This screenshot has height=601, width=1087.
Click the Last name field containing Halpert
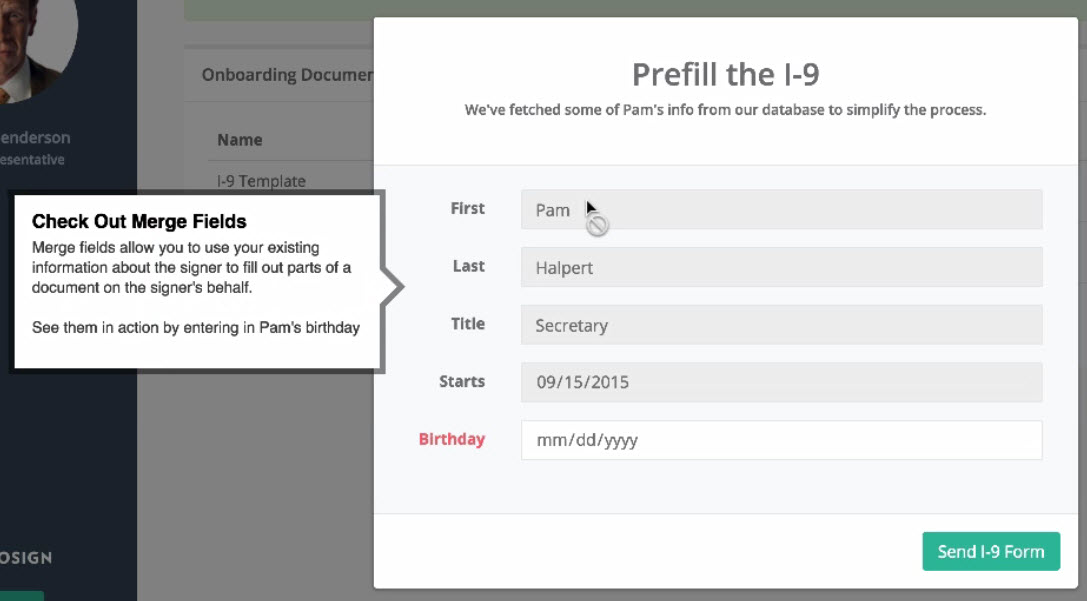click(781, 267)
